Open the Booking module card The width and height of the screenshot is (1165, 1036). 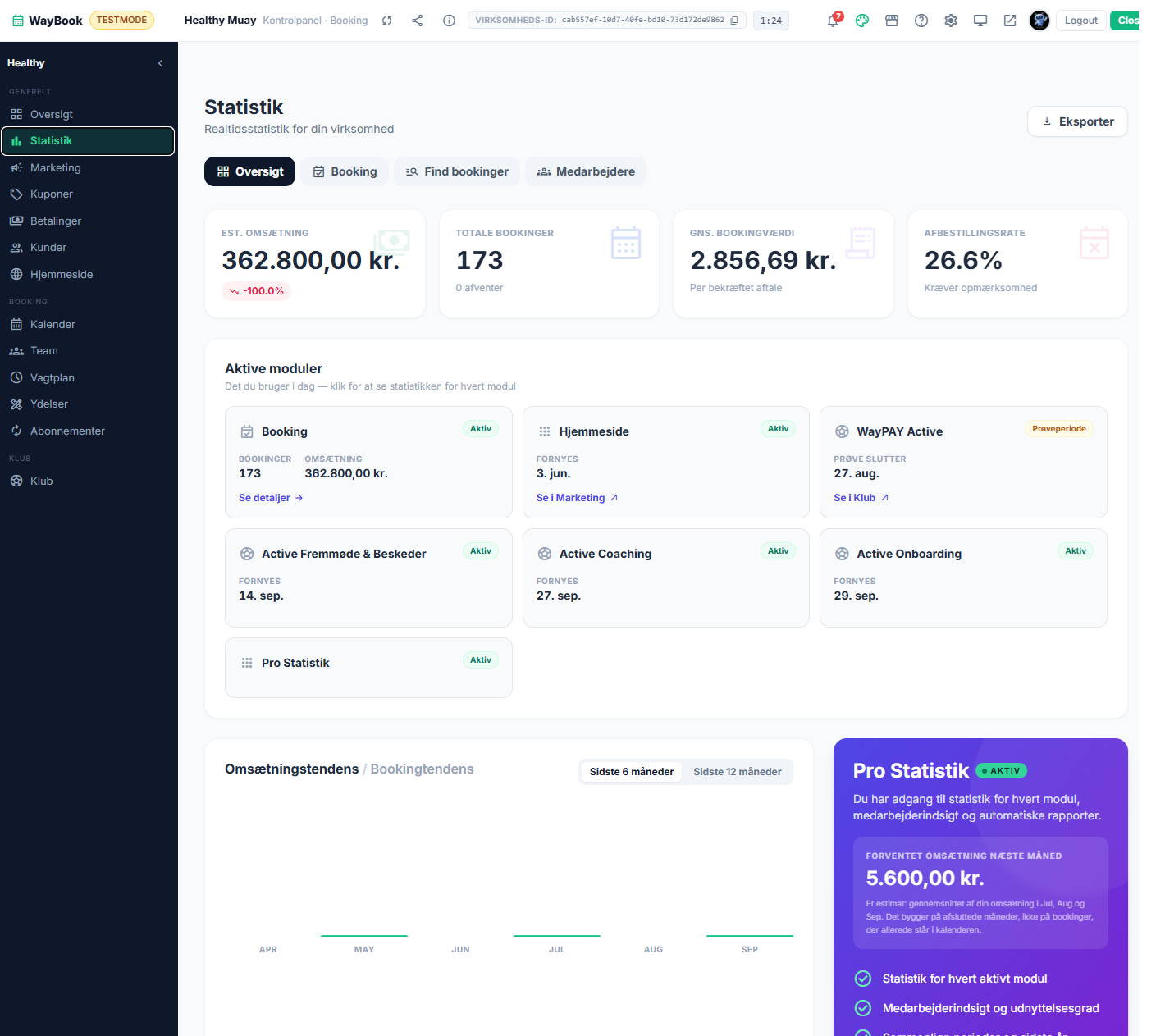(x=368, y=462)
